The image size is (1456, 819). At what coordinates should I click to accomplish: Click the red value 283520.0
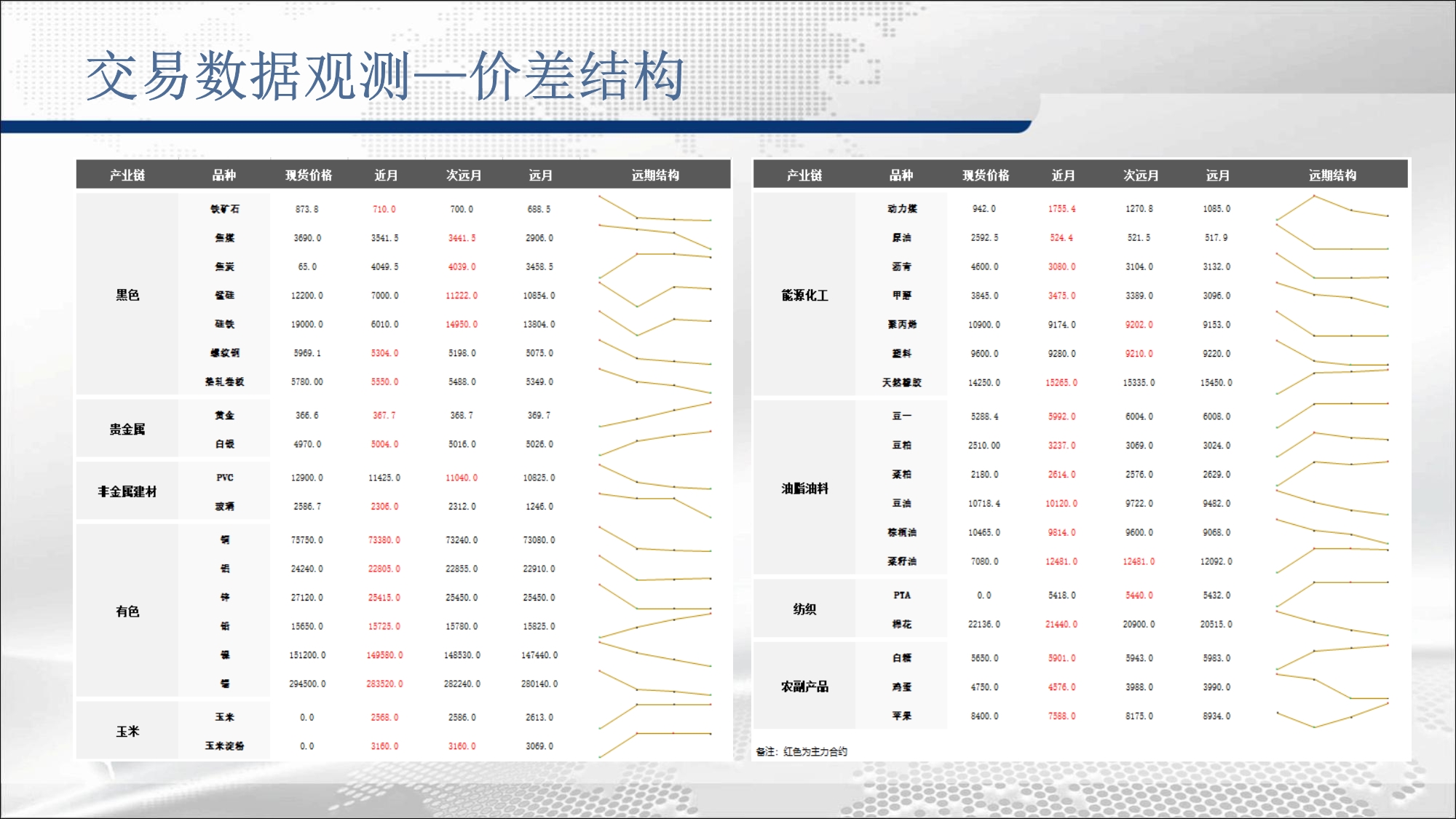coord(384,684)
